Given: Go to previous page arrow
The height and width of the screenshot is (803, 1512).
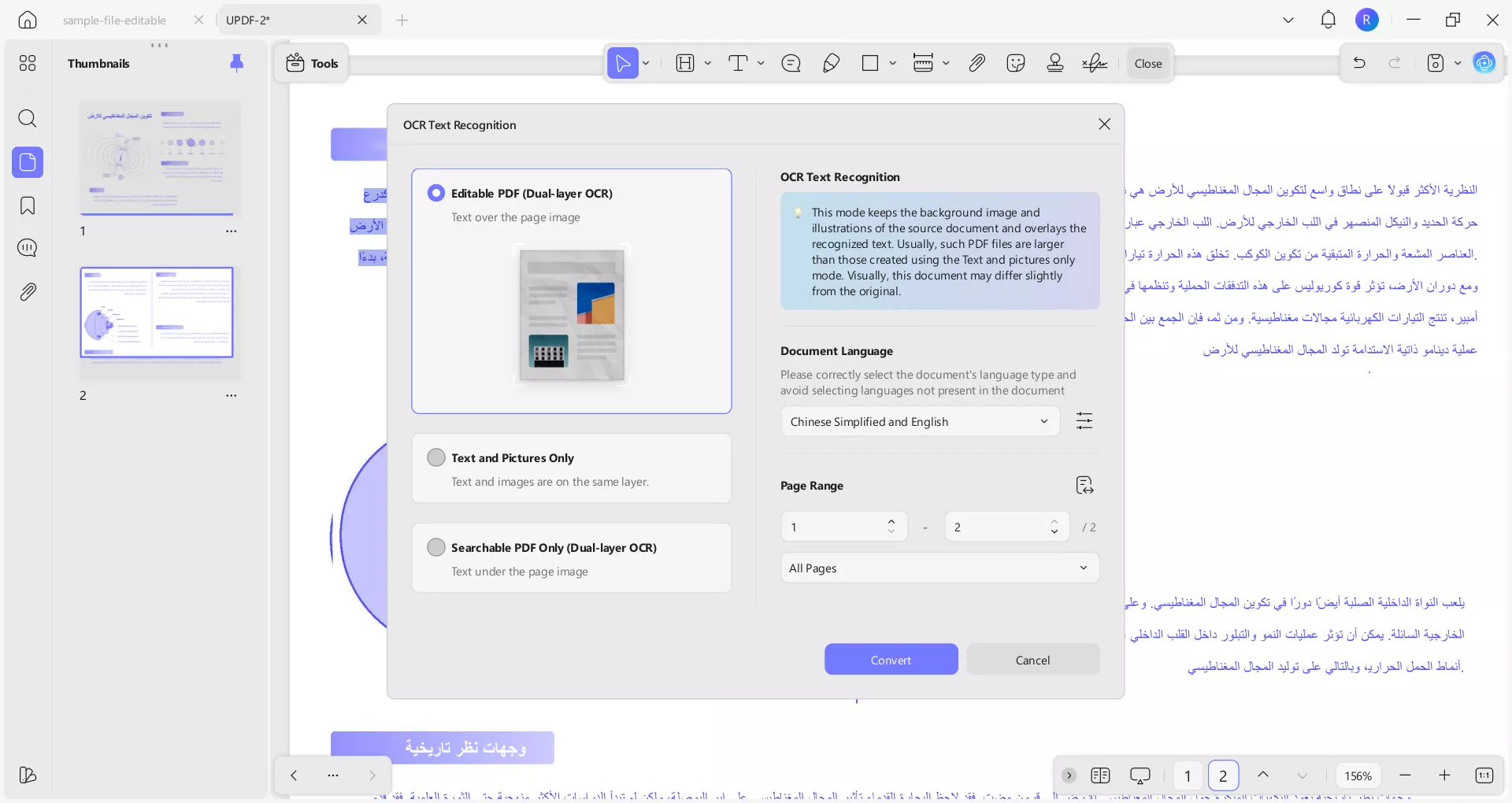Looking at the screenshot, I should pos(1263,775).
